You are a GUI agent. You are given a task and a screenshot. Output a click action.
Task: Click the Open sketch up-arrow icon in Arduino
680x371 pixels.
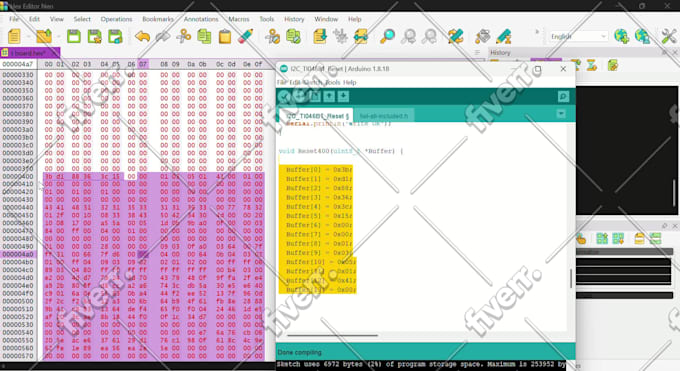tap(329, 96)
